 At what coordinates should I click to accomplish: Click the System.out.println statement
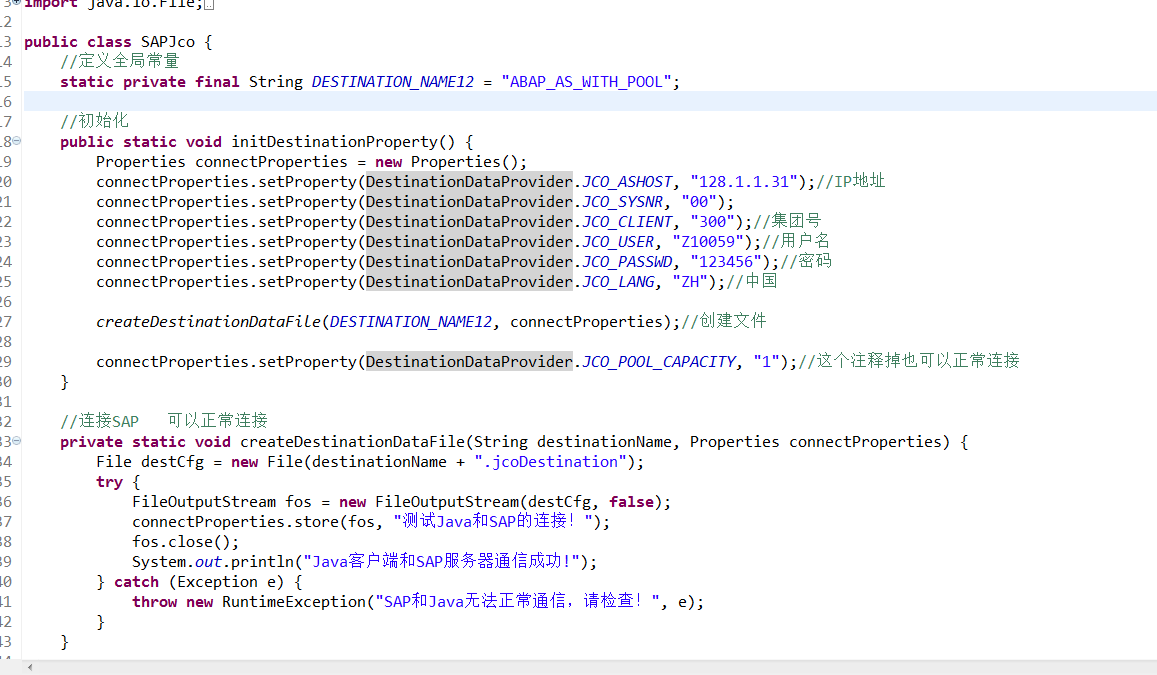(365, 562)
